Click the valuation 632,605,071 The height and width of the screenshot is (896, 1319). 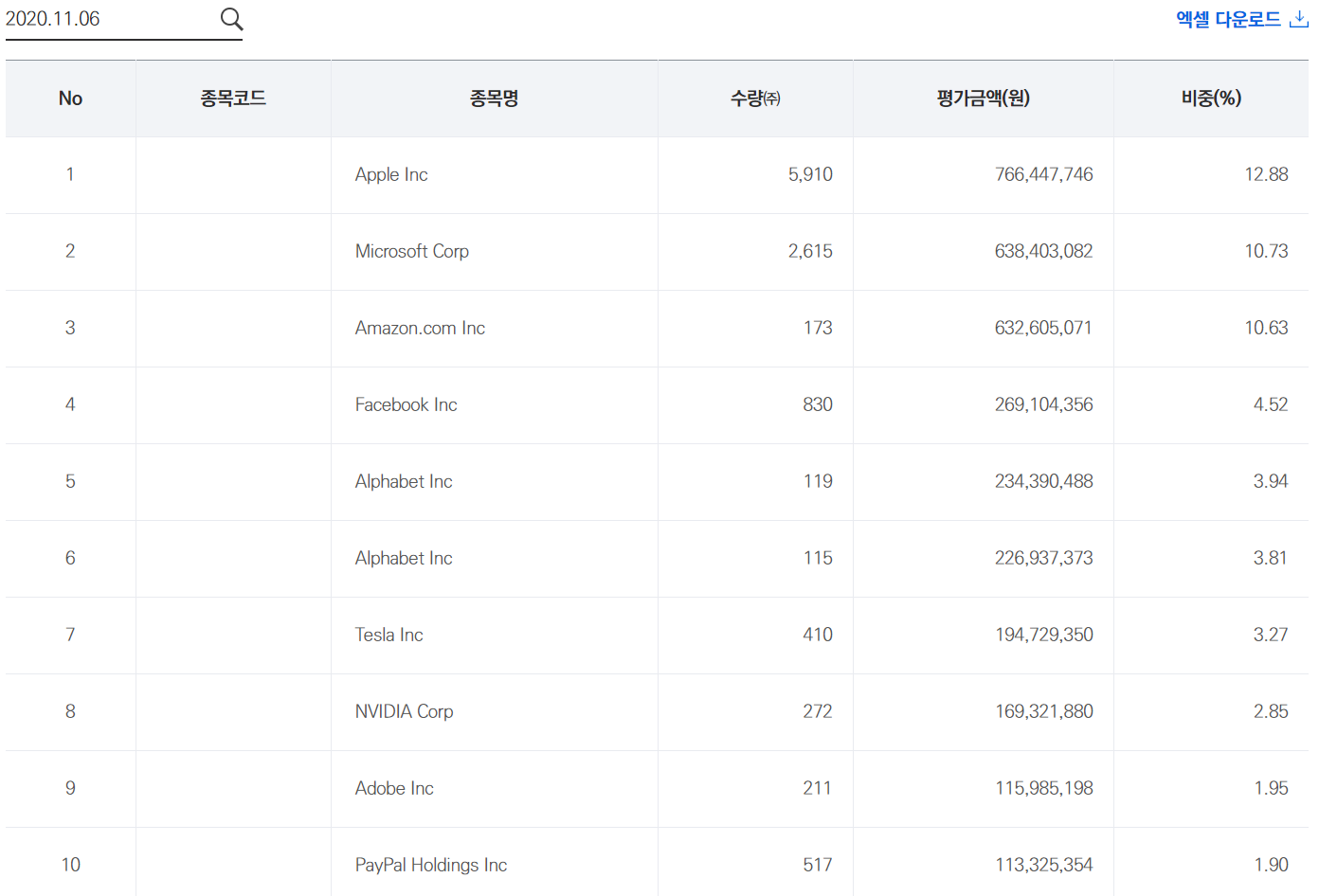pos(1043,328)
